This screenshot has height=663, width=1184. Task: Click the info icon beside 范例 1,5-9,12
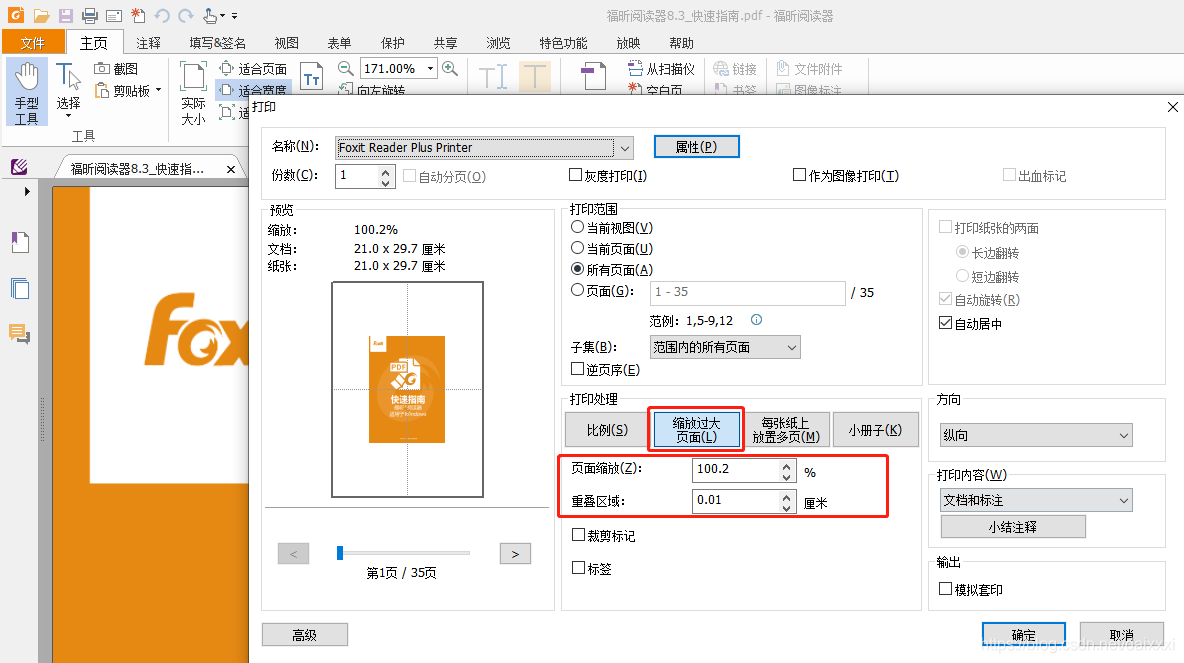756,320
